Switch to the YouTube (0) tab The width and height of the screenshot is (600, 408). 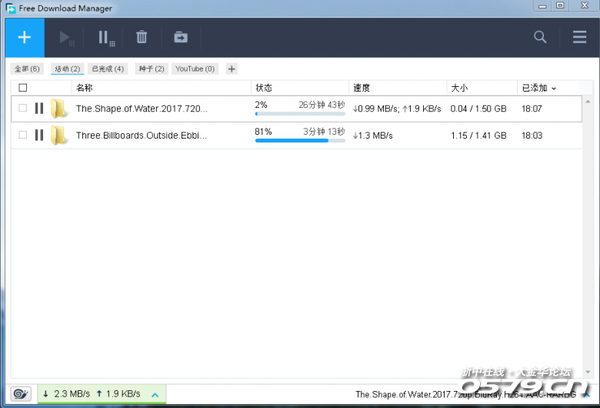[196, 69]
